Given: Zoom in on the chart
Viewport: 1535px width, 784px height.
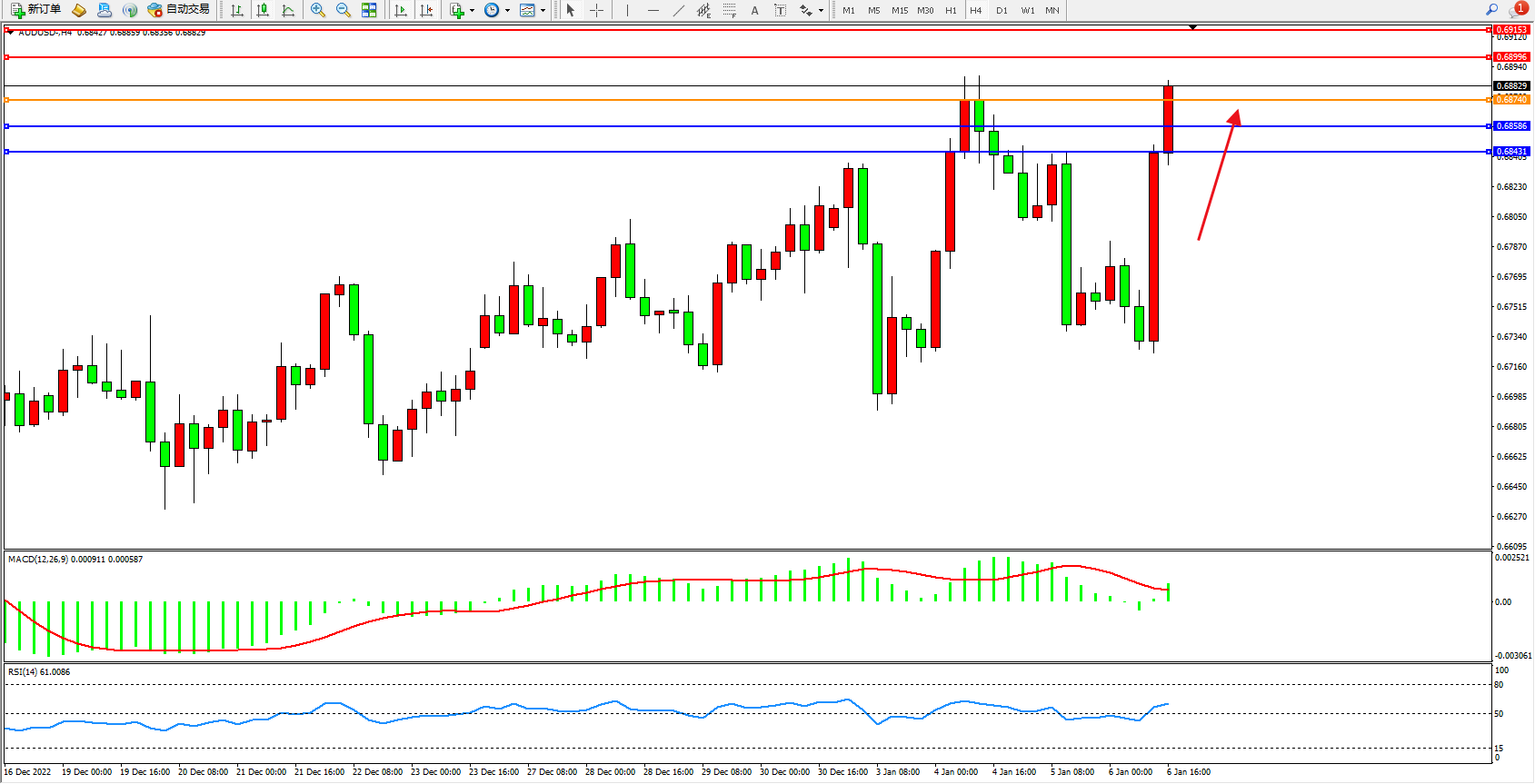Looking at the screenshot, I should [318, 10].
